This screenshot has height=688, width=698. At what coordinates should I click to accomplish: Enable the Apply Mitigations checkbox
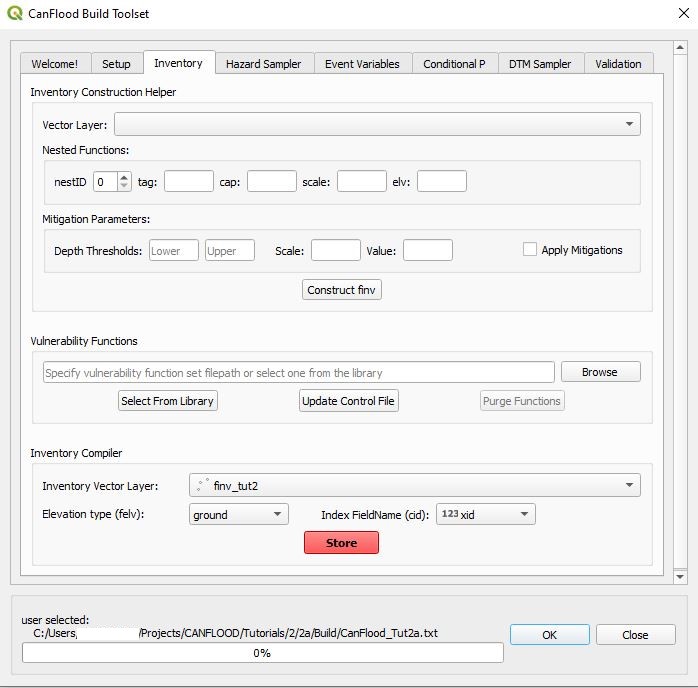click(529, 249)
